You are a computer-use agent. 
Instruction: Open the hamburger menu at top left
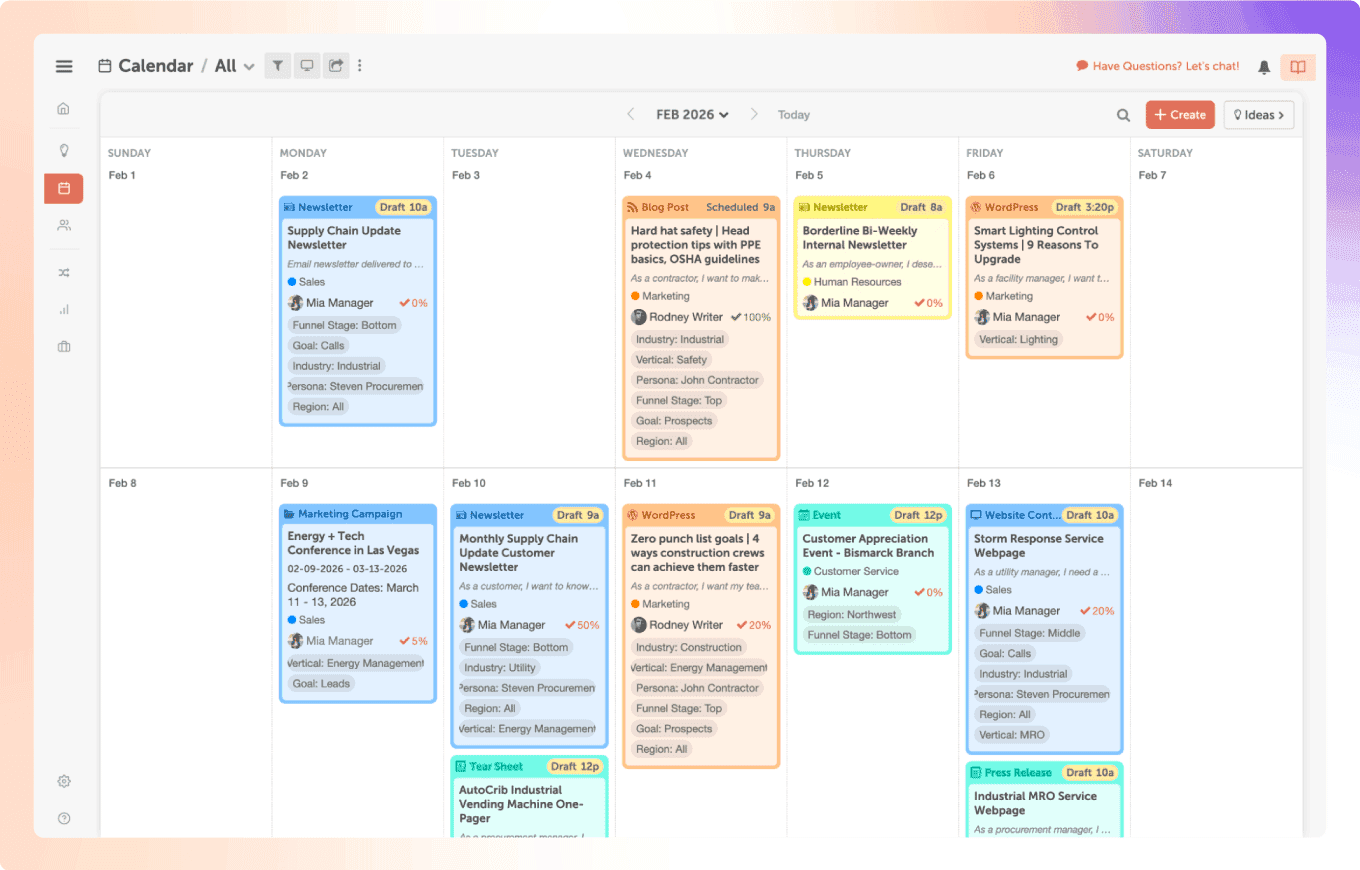63,65
